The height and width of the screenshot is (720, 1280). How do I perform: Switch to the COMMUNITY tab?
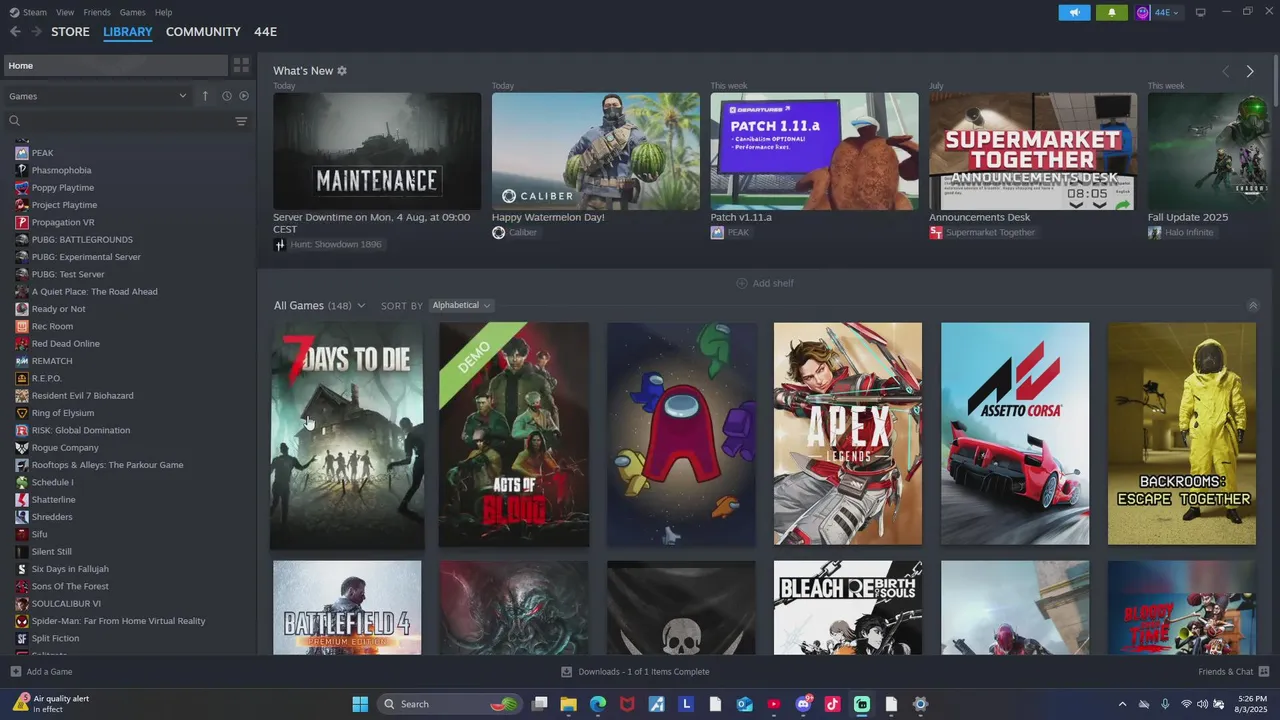coord(203,32)
